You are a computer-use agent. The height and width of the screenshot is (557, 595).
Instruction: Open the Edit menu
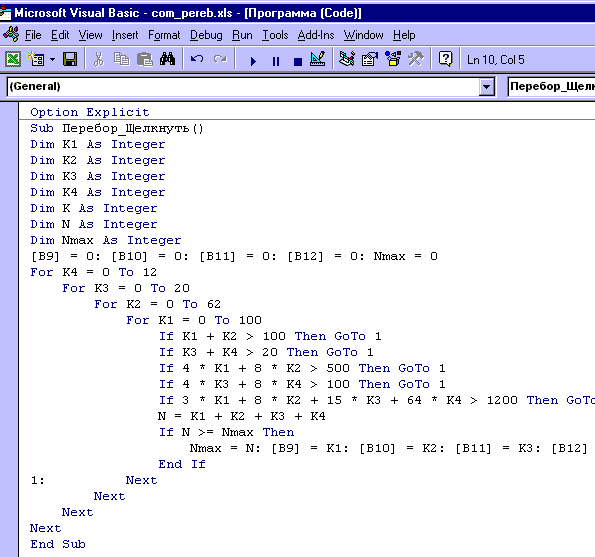click(60, 35)
